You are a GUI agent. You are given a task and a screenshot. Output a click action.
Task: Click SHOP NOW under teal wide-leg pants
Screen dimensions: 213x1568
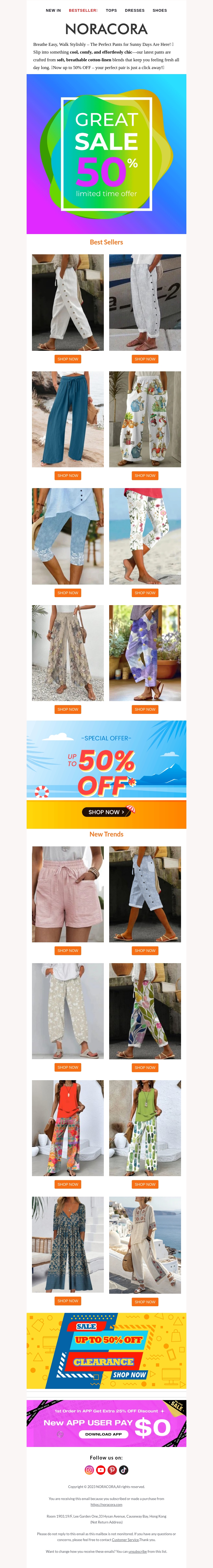pyautogui.click(x=68, y=475)
